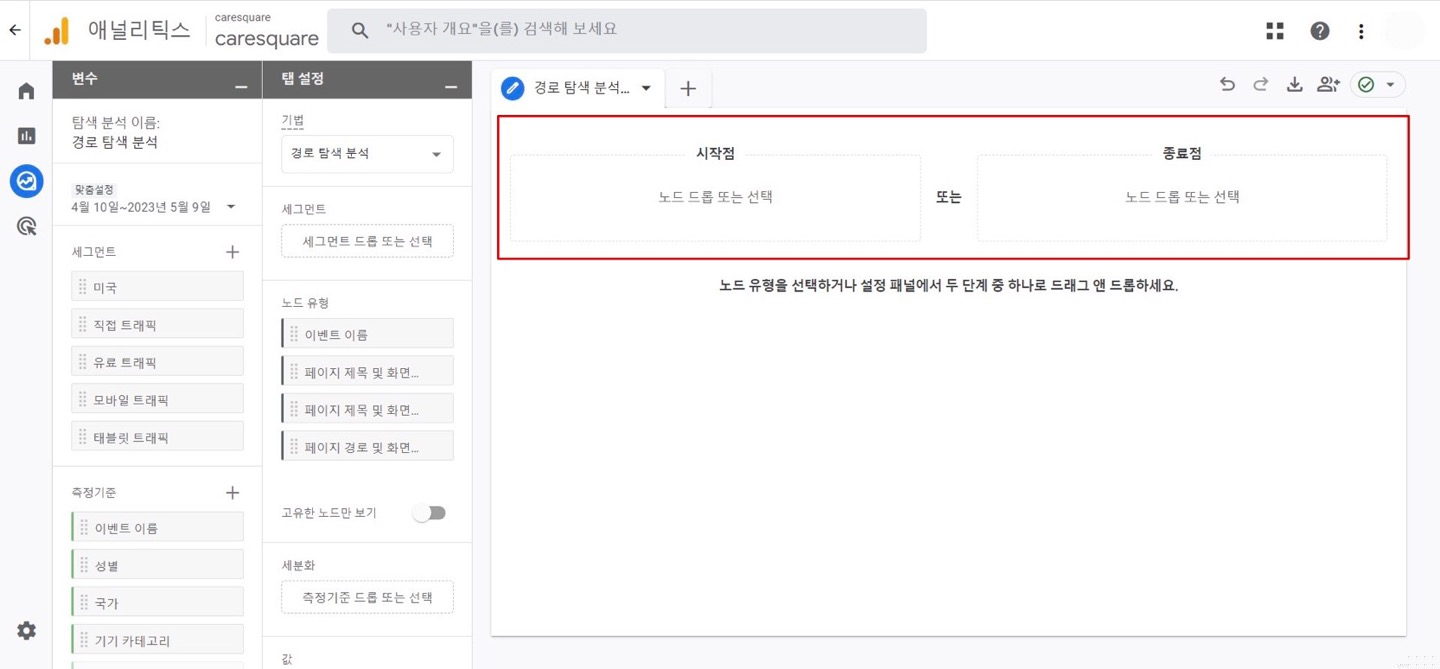Click drag handle of 이벤트 이름 node type

pos(294,334)
